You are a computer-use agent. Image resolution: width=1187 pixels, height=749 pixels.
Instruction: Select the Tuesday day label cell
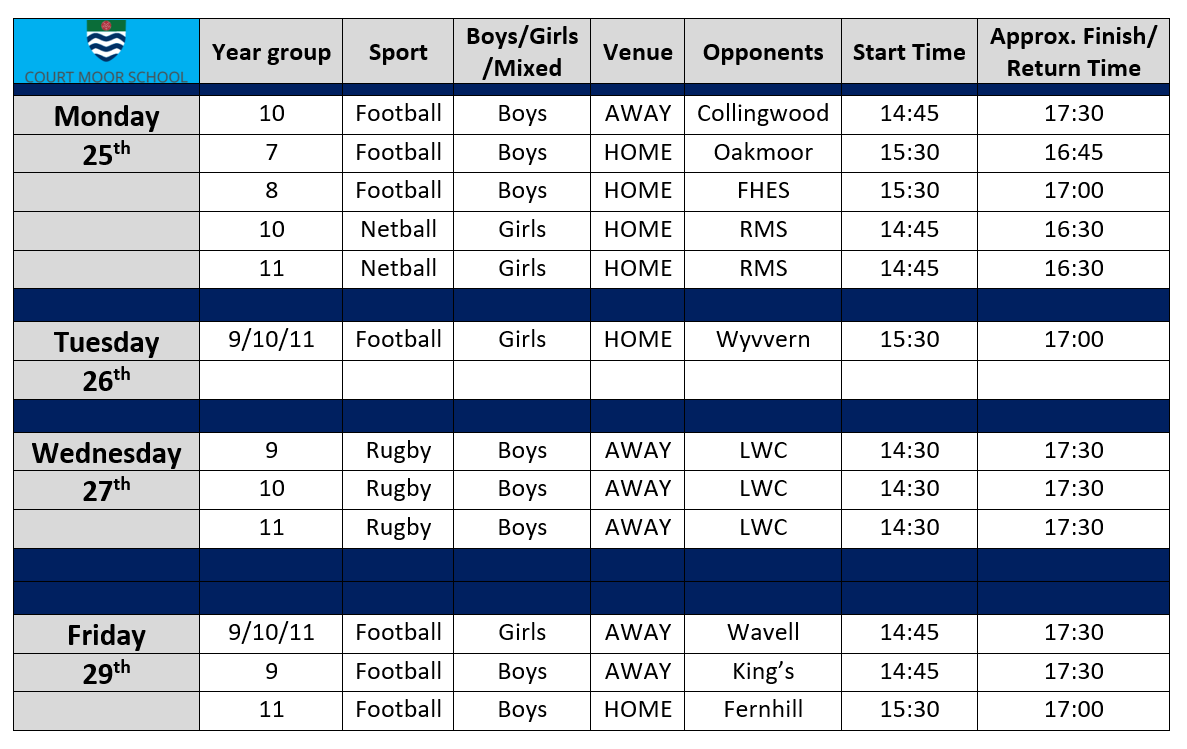pyautogui.click(x=107, y=341)
